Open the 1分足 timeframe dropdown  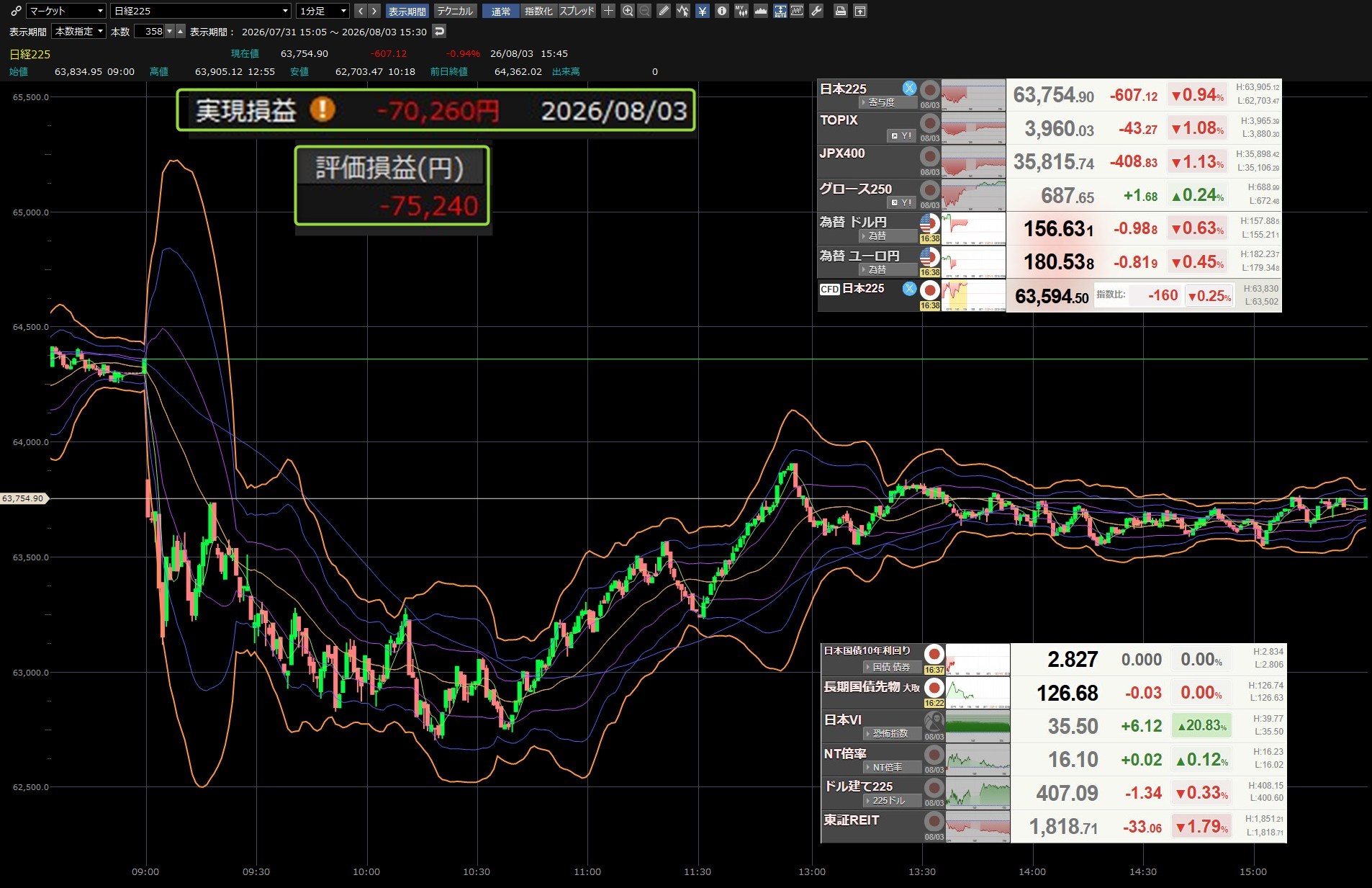click(323, 11)
